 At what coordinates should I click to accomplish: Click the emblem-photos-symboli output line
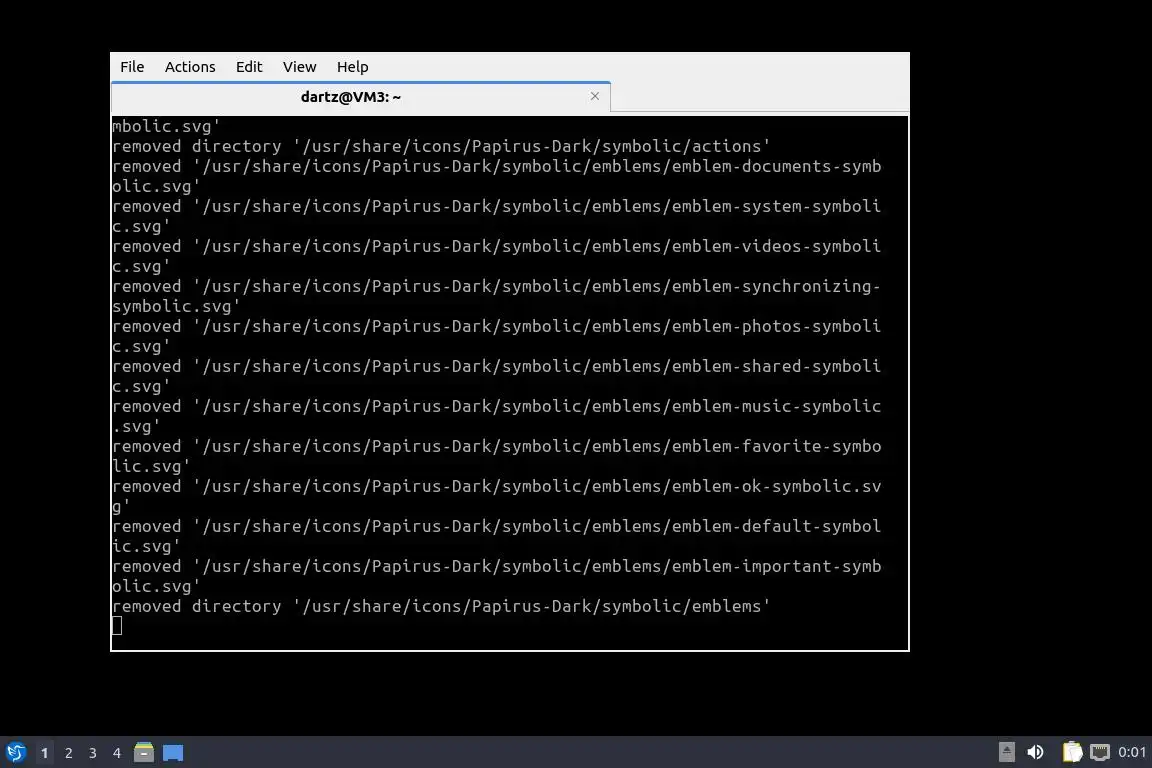point(497,326)
